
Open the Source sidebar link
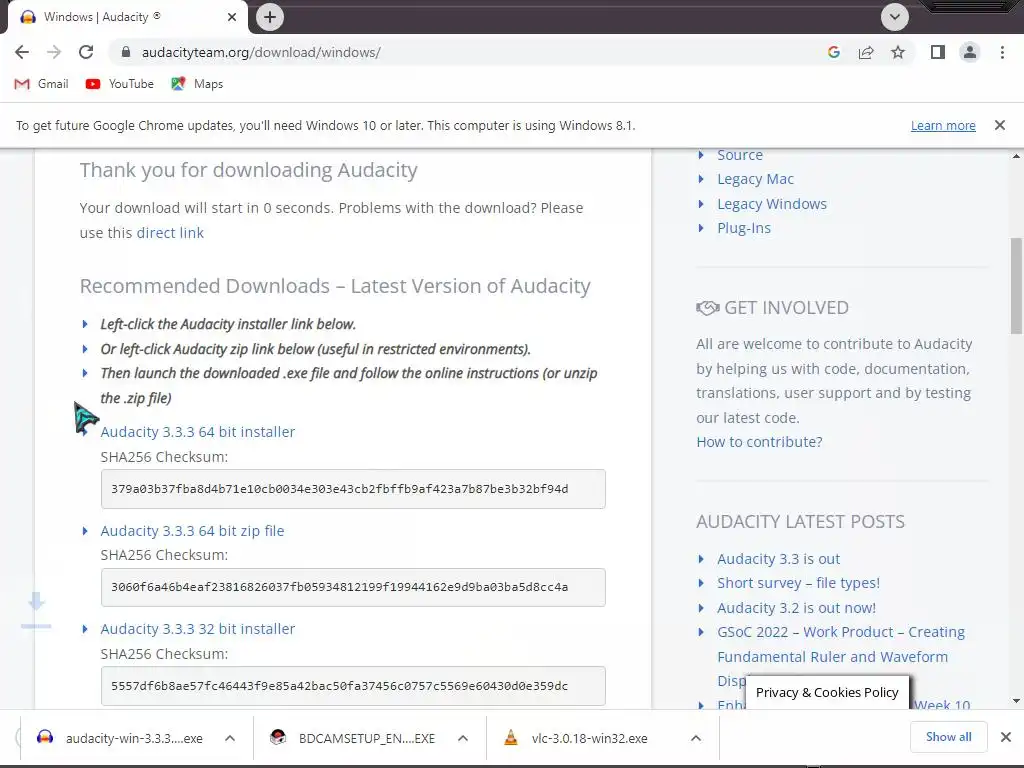(740, 155)
